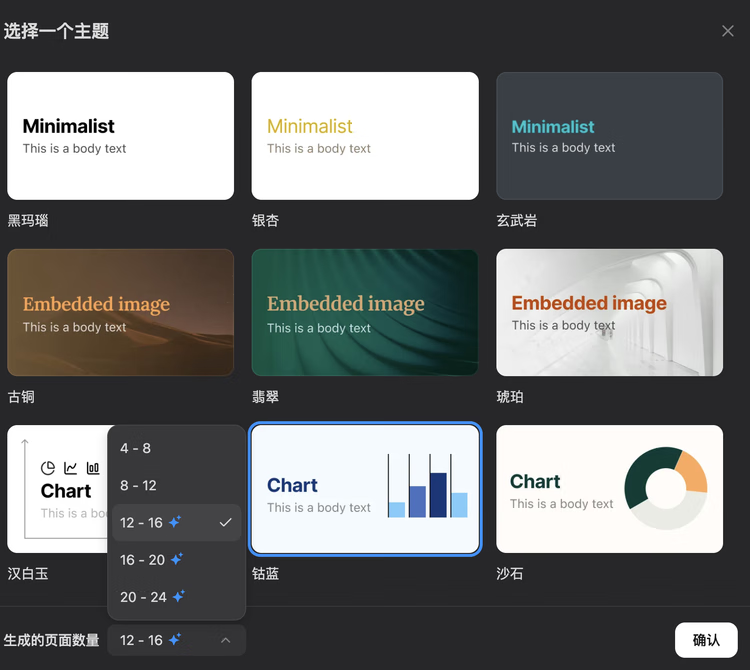Pick the 20 - 24 pages option
Screen dimensions: 750x670
click(176, 597)
